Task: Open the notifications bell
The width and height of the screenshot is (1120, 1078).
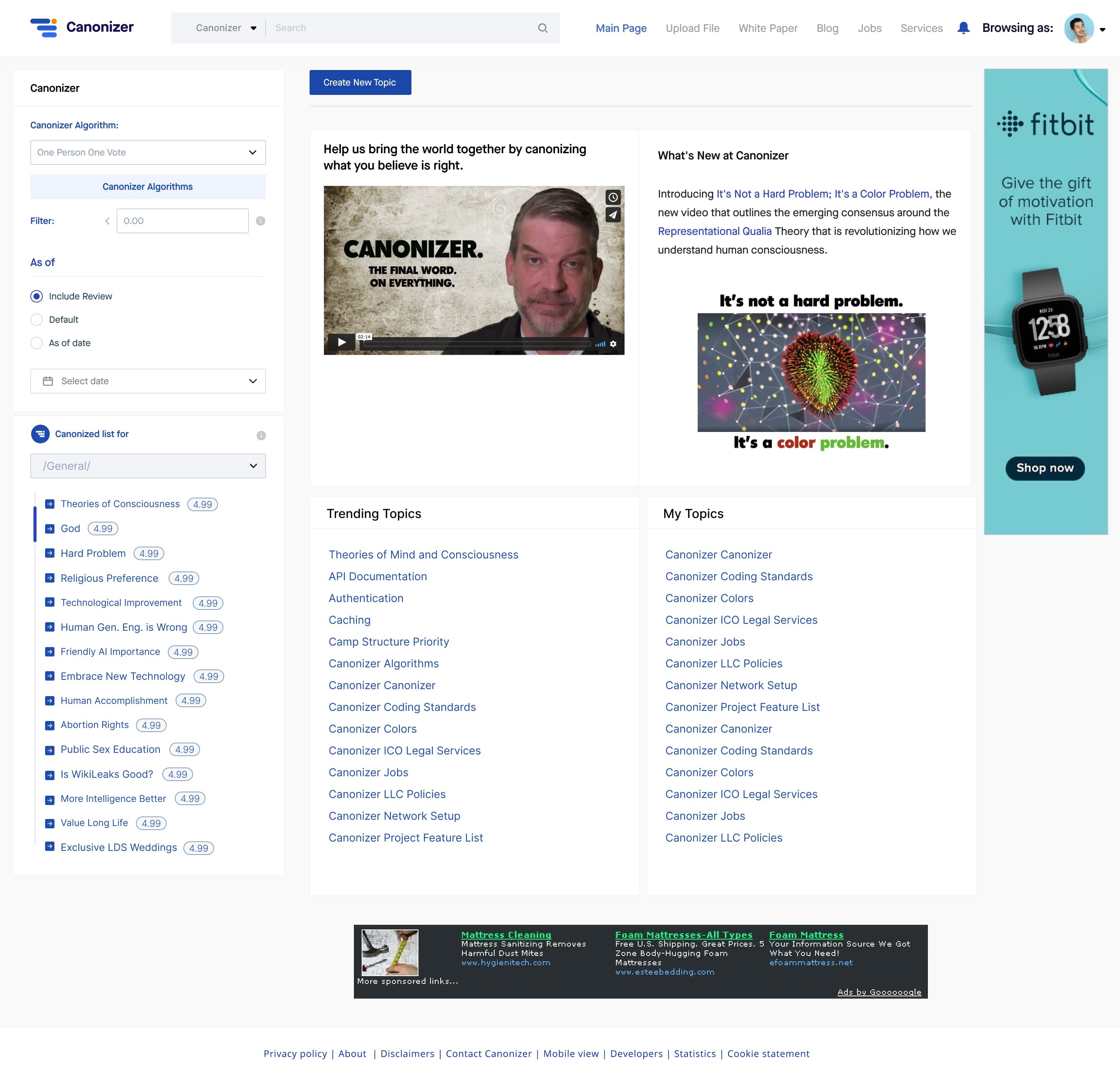Action: (x=963, y=28)
